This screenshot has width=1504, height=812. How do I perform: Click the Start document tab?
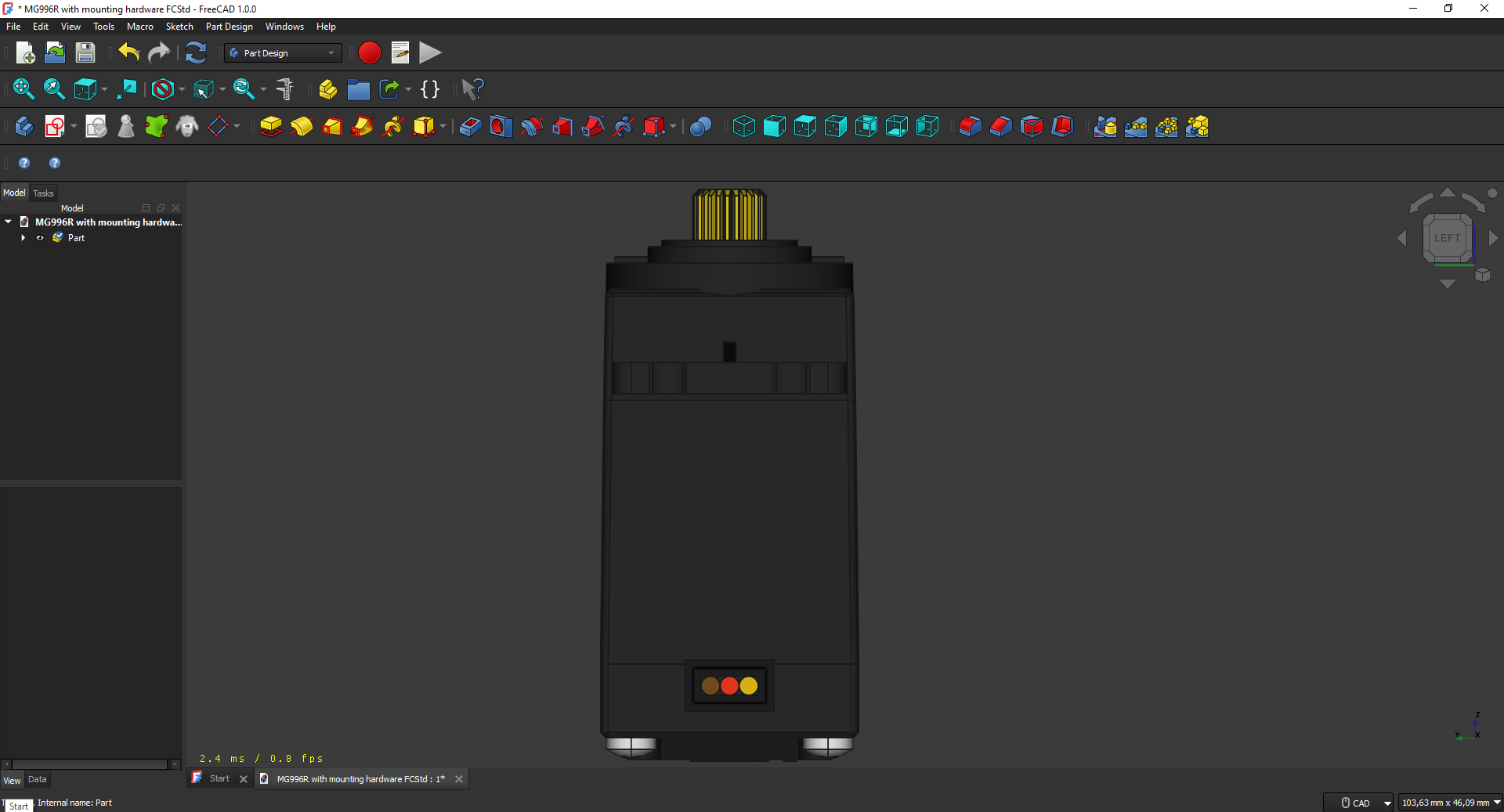pyautogui.click(x=220, y=779)
